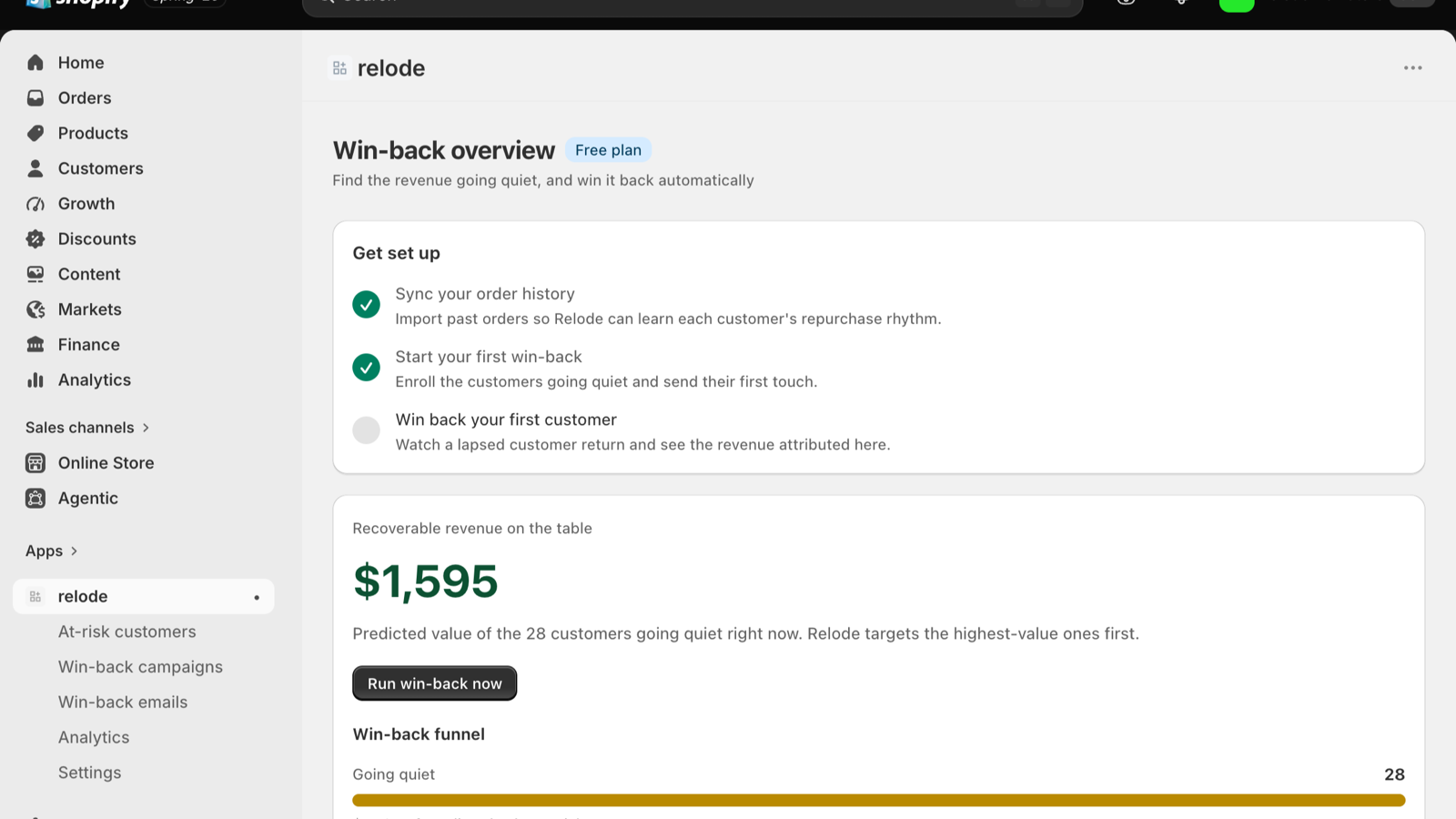This screenshot has width=1456, height=819.
Task: Click the Win-back funnel heading
Action: click(x=419, y=734)
